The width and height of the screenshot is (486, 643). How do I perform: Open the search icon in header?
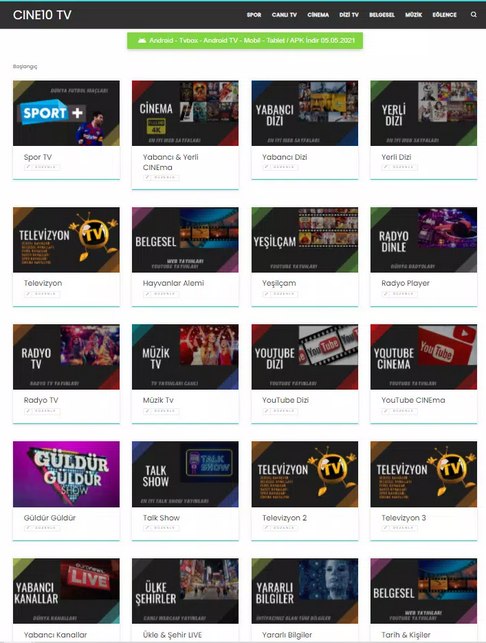pos(473,15)
